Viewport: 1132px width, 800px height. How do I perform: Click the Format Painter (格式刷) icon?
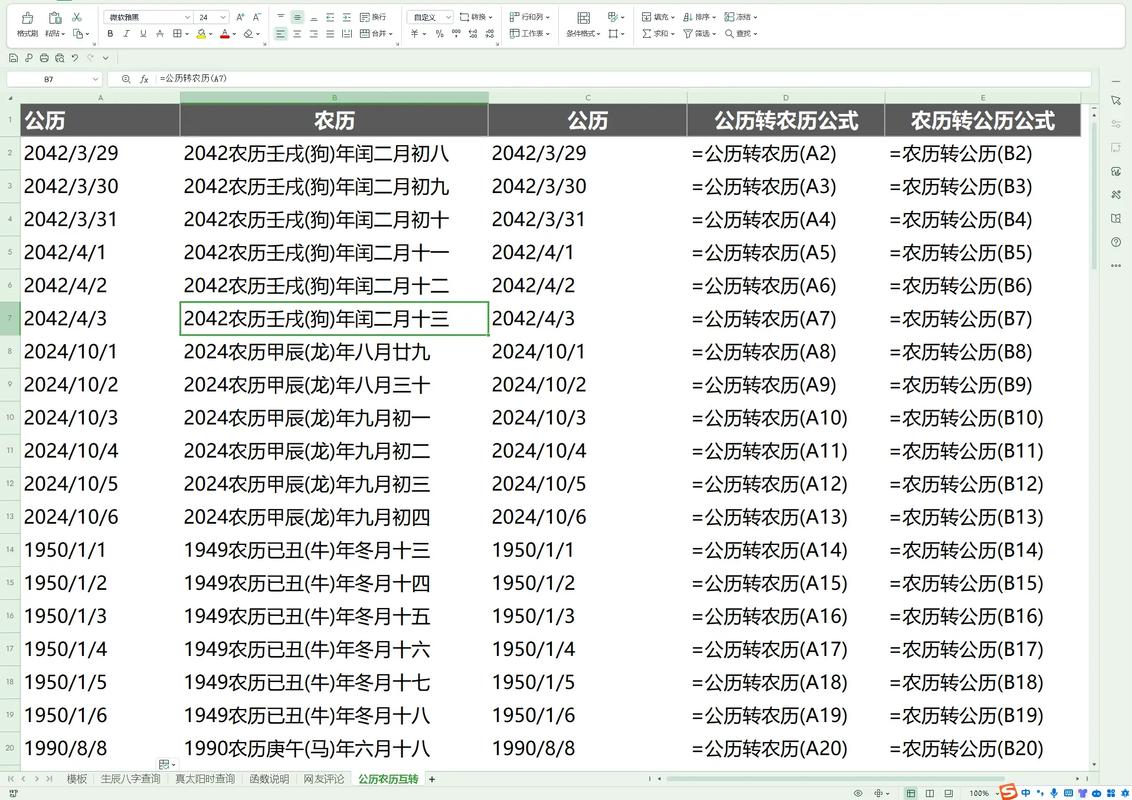pos(27,18)
